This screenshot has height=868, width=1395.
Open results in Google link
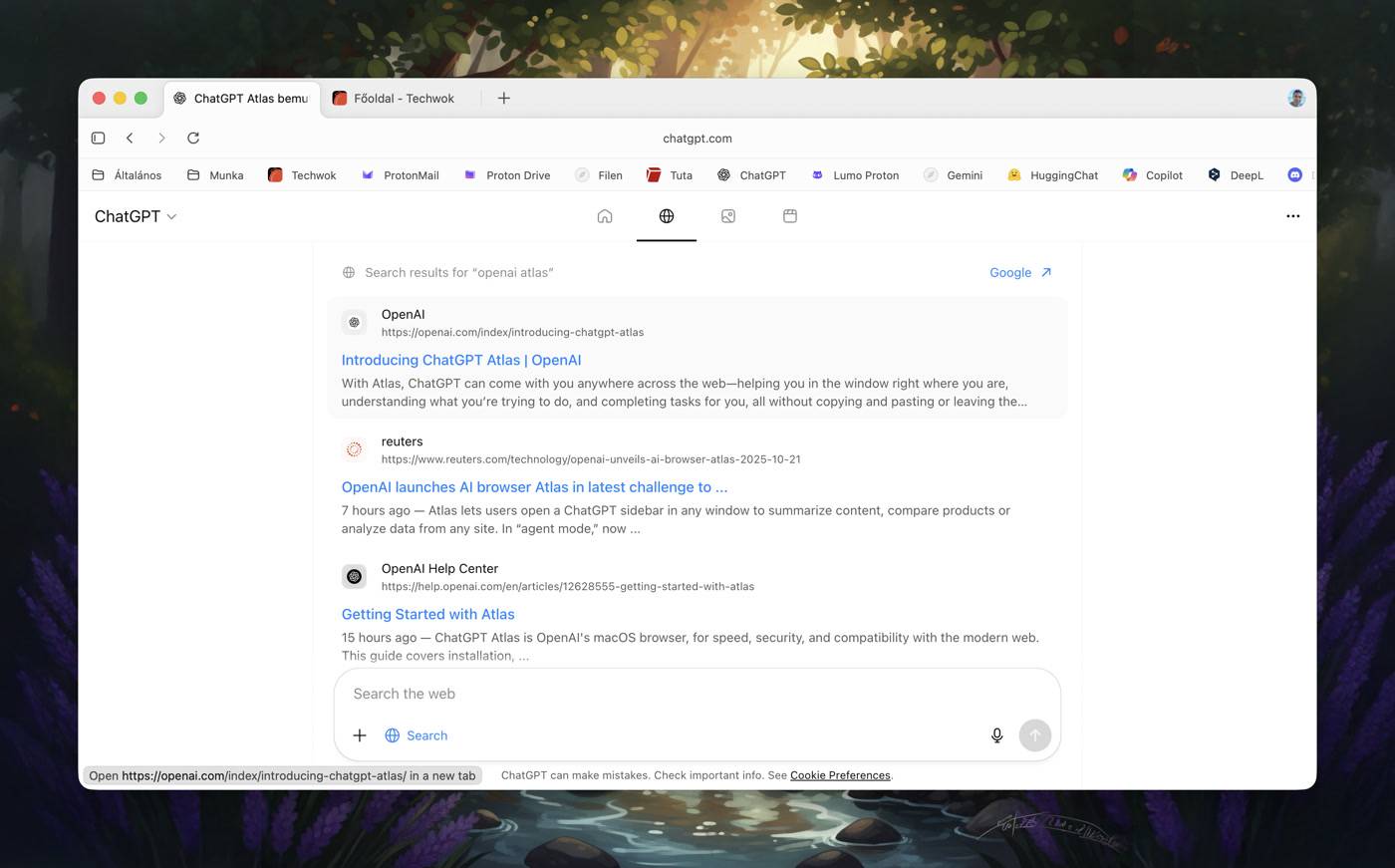coord(1020,272)
